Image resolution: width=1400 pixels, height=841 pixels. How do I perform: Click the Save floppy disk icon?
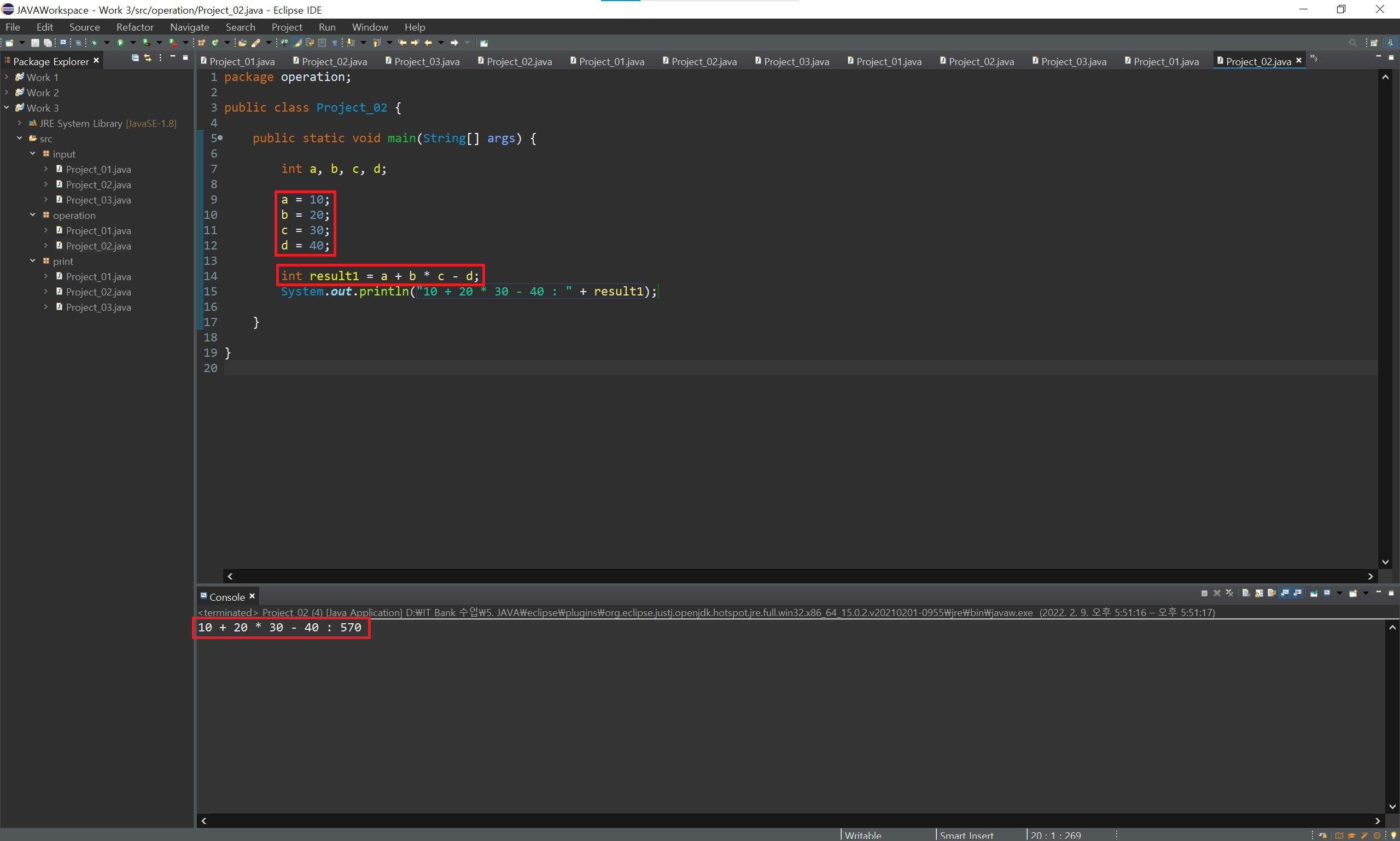point(35,43)
